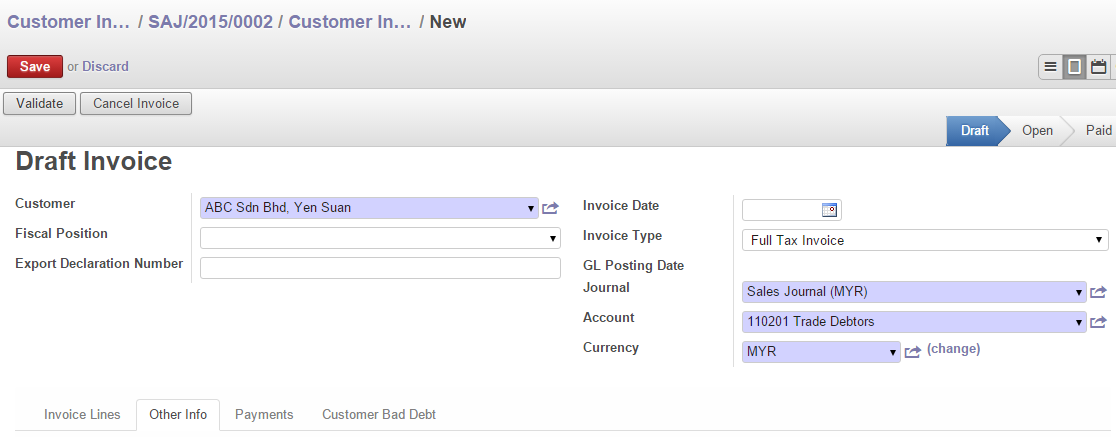Screen dimensions: 1116x437
Task: Discard the changes
Action: pyautogui.click(x=105, y=67)
